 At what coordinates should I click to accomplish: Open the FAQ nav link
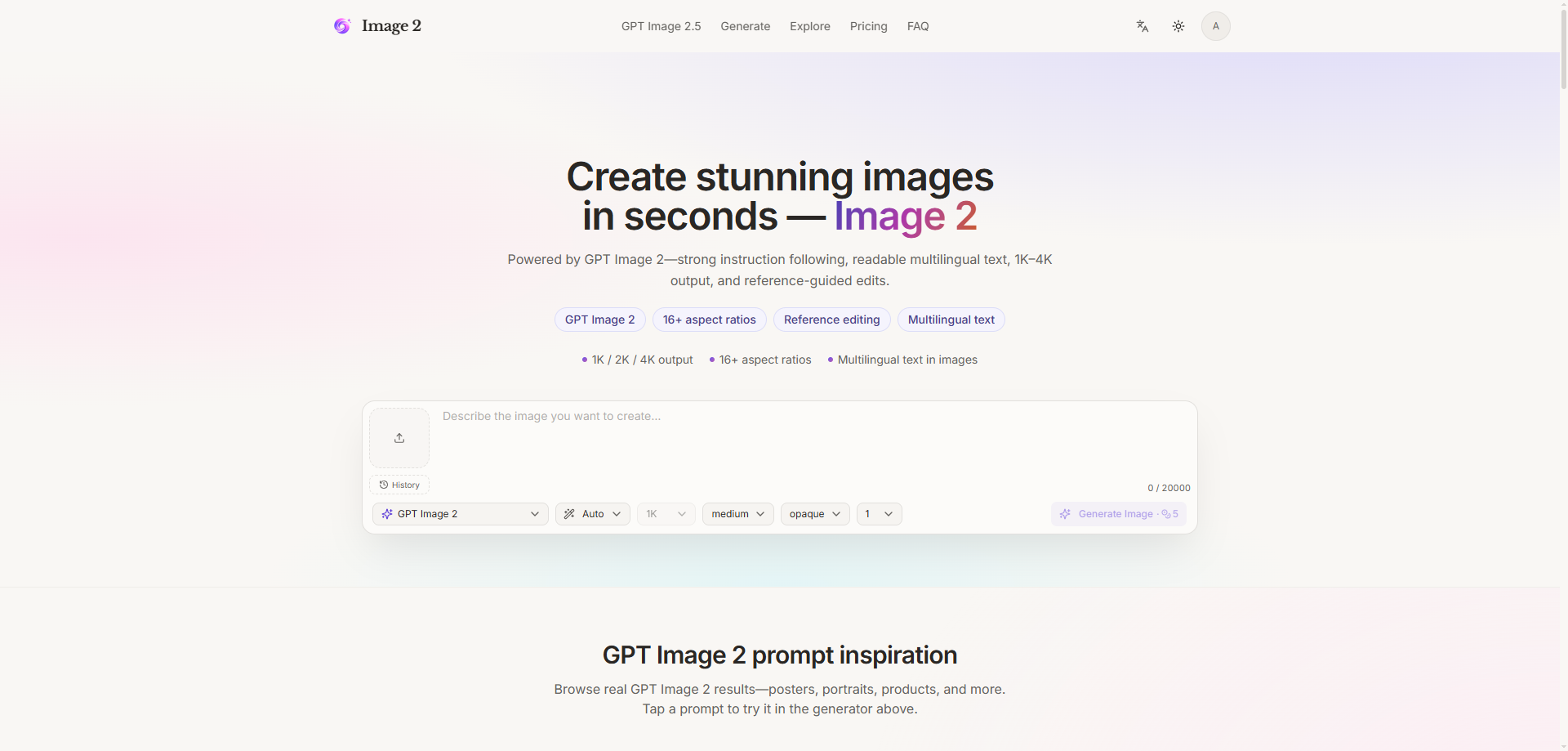pos(918,26)
